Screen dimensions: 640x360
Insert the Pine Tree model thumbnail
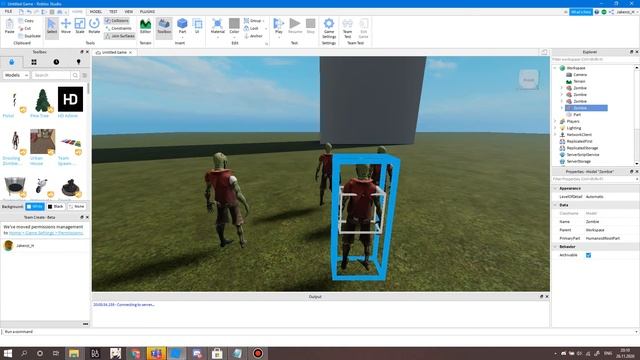point(42,100)
